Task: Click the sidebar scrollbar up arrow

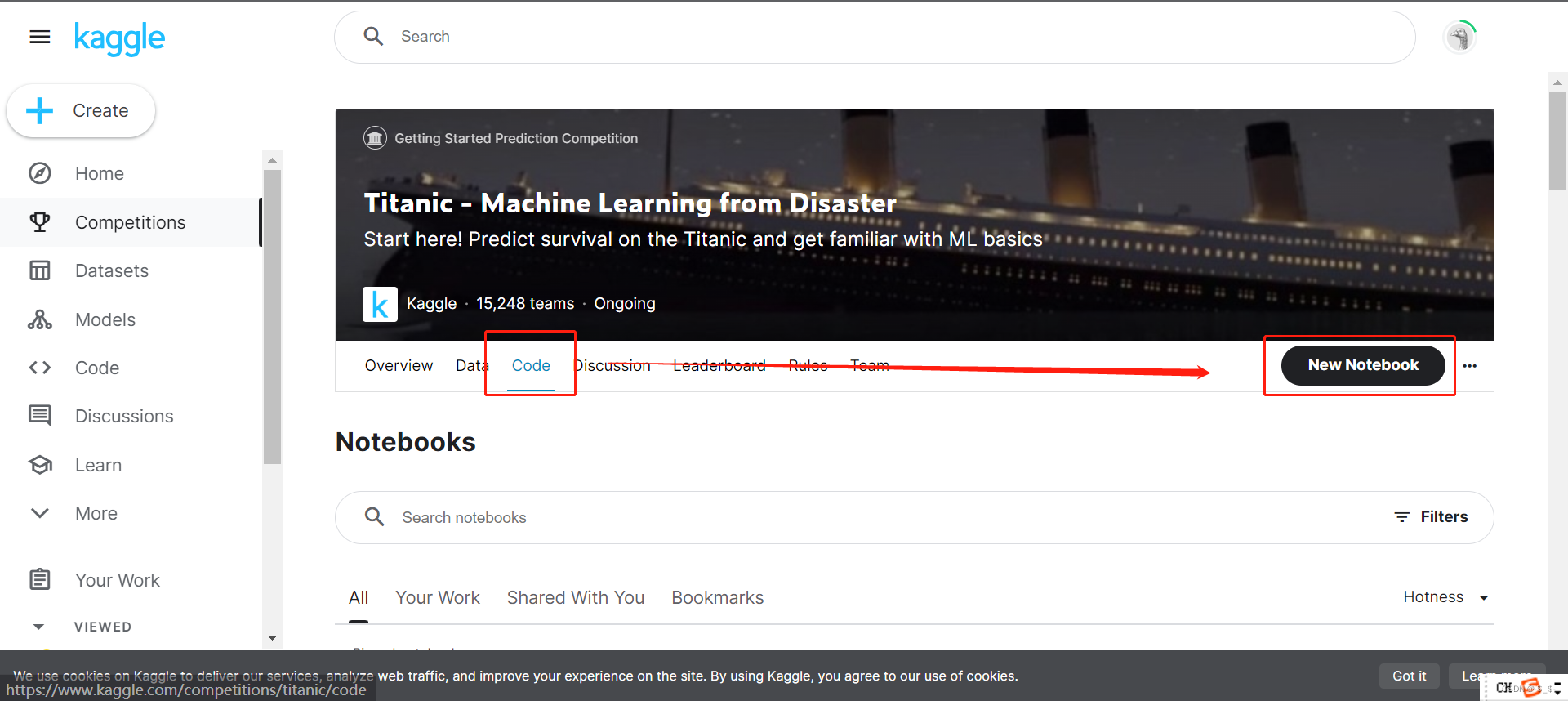Action: 272,160
